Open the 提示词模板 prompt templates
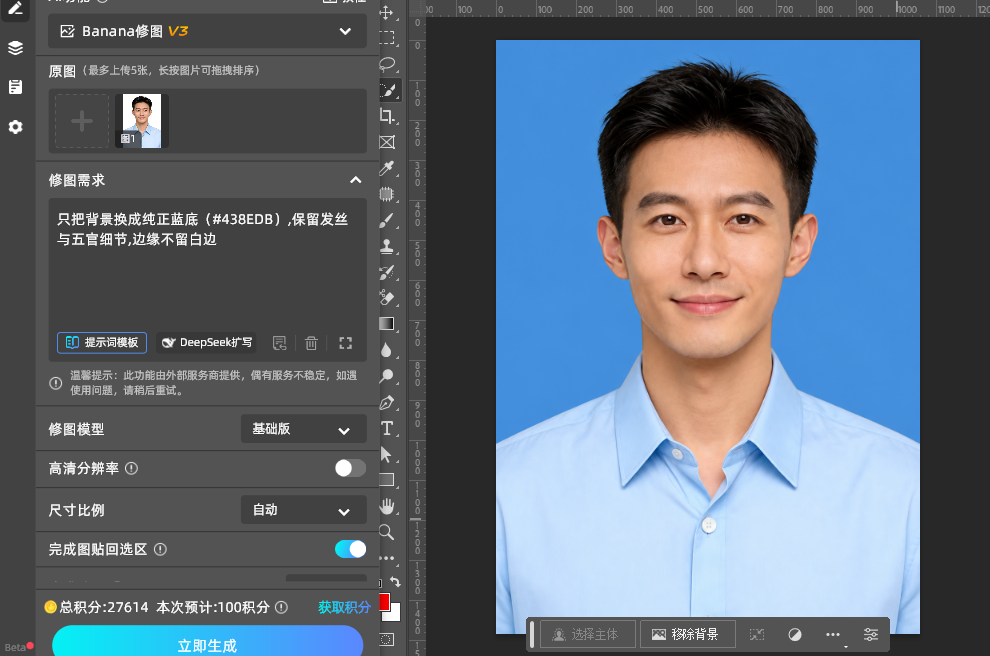Viewport: 990px width, 656px height. pos(102,343)
